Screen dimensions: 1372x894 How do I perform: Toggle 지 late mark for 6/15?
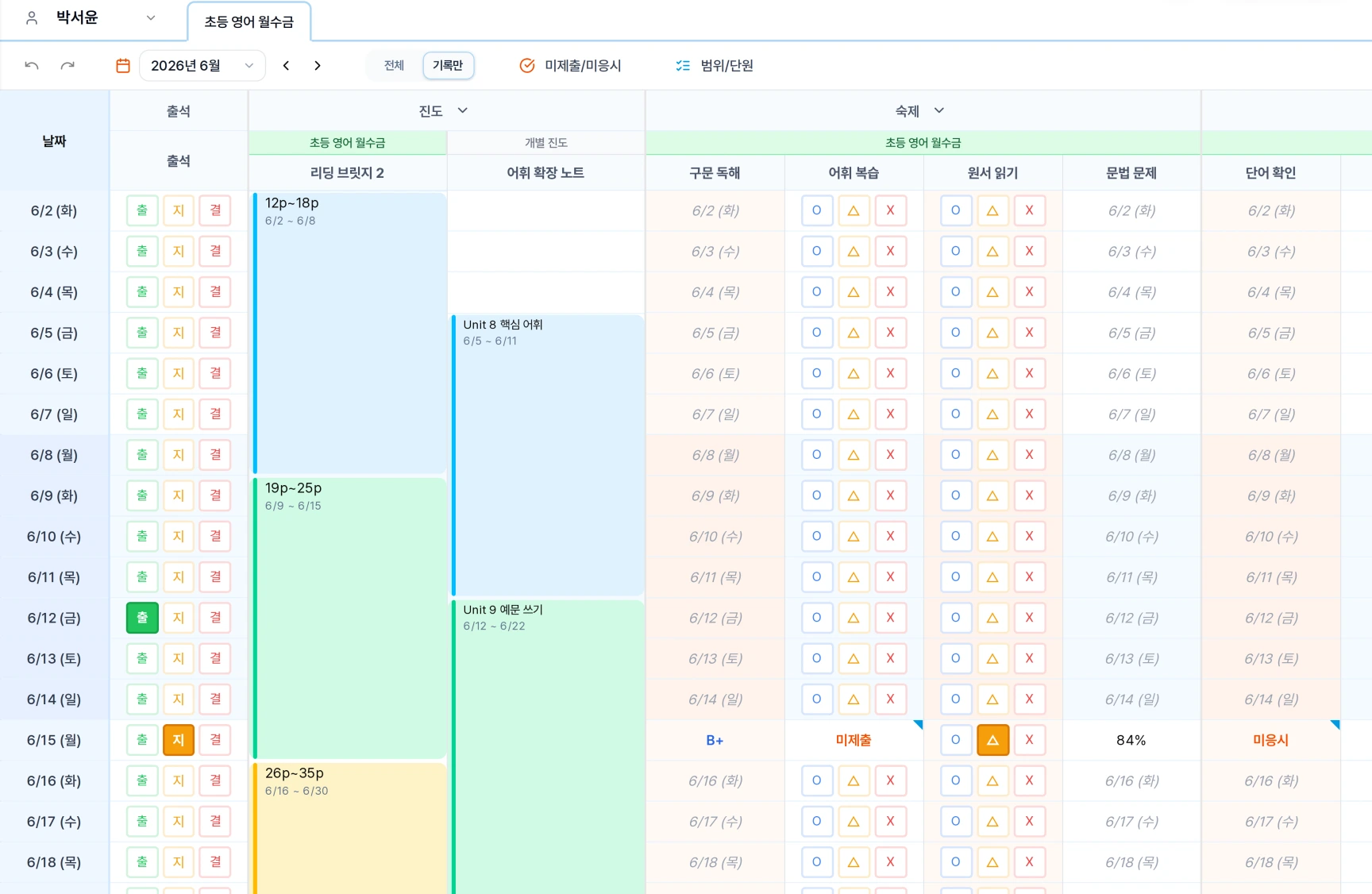pyautogui.click(x=179, y=740)
